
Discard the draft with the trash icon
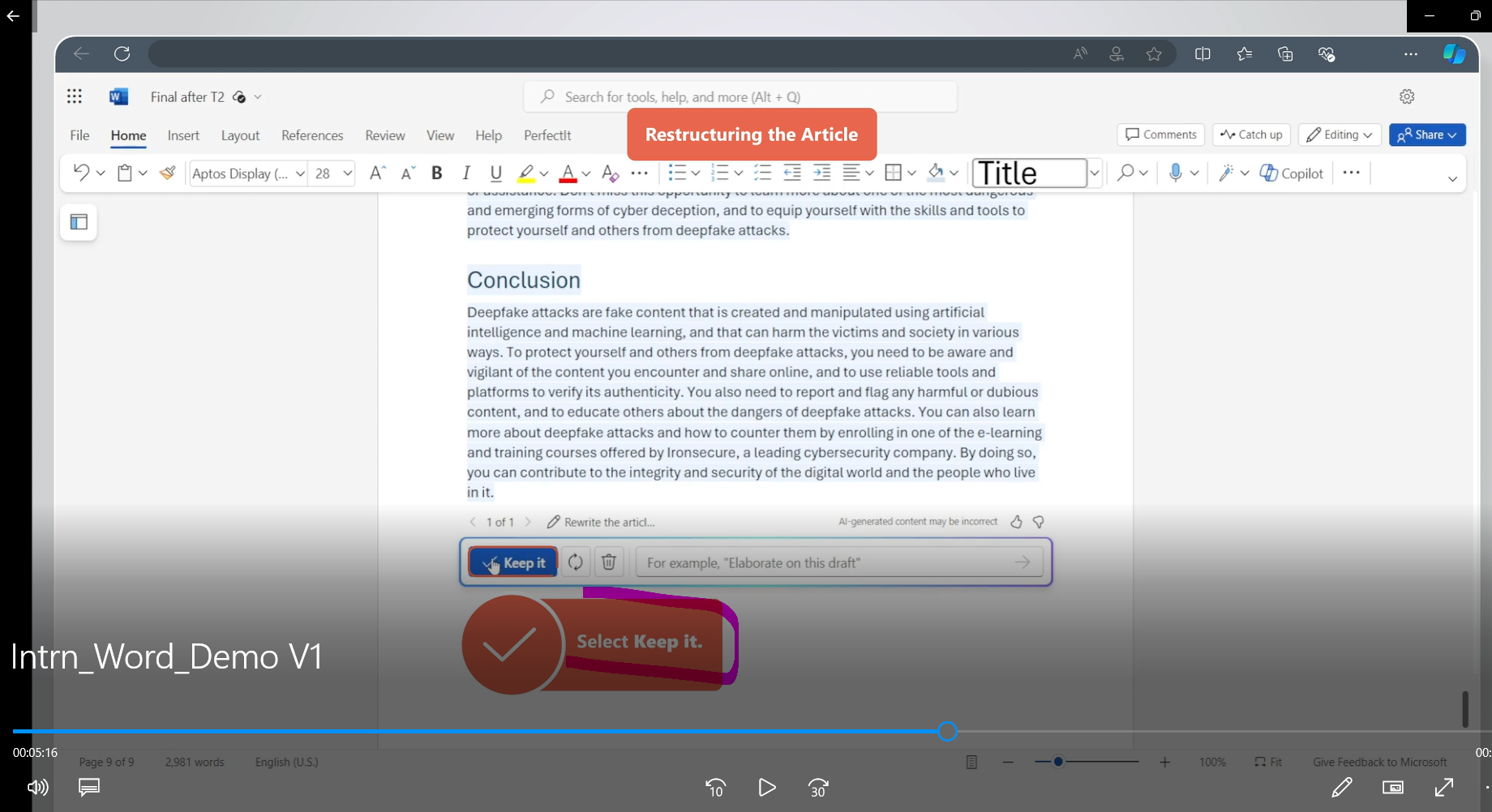click(609, 562)
